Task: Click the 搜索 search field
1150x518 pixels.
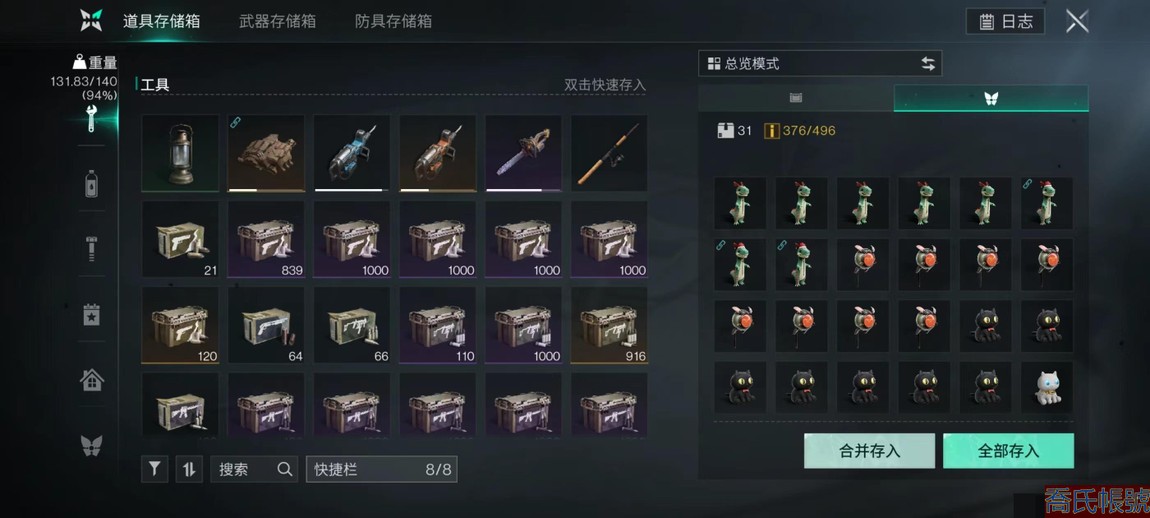Action: (254, 469)
